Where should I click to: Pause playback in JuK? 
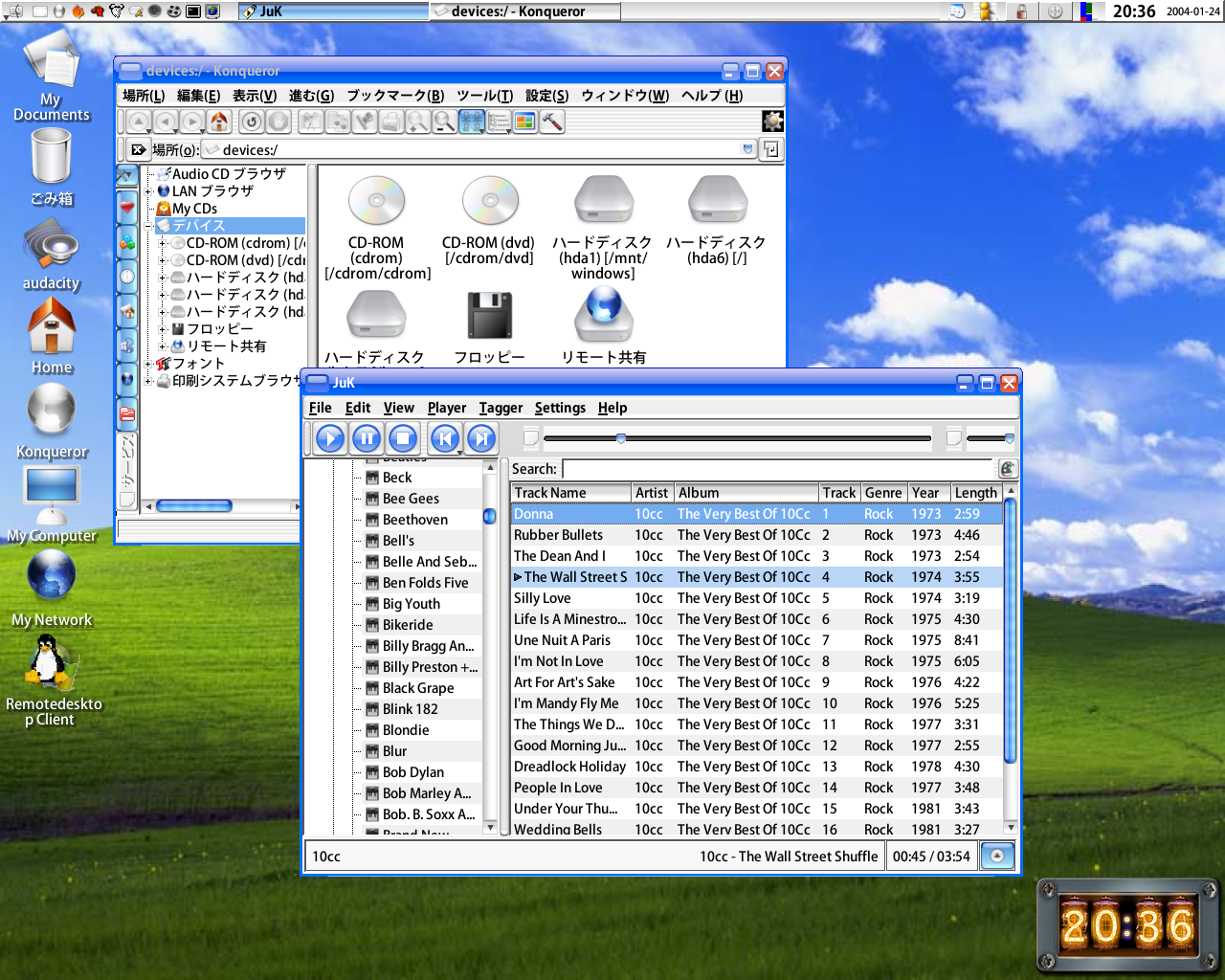click(x=367, y=438)
